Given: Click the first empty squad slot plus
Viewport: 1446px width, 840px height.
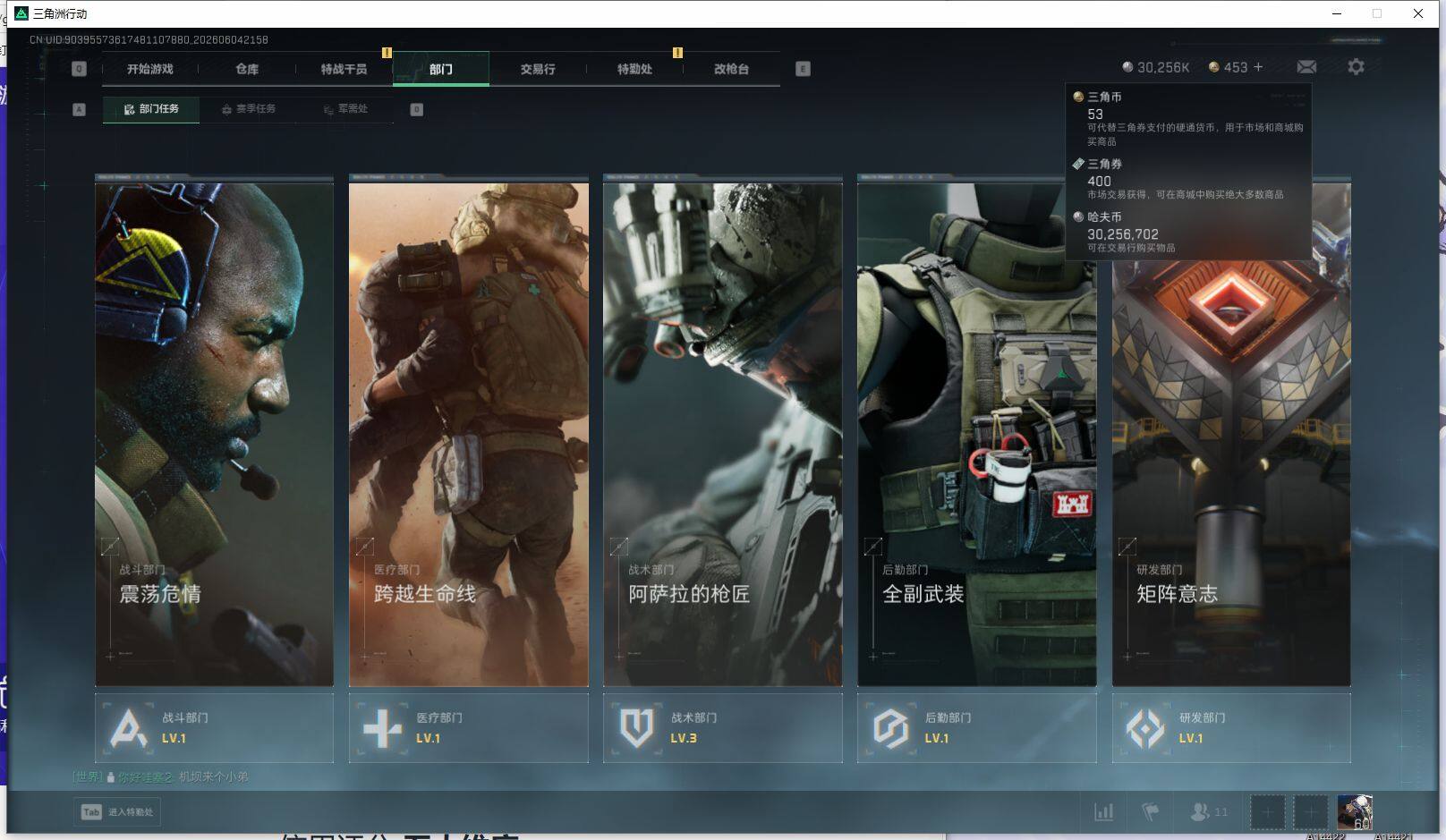Looking at the screenshot, I should click(1267, 813).
